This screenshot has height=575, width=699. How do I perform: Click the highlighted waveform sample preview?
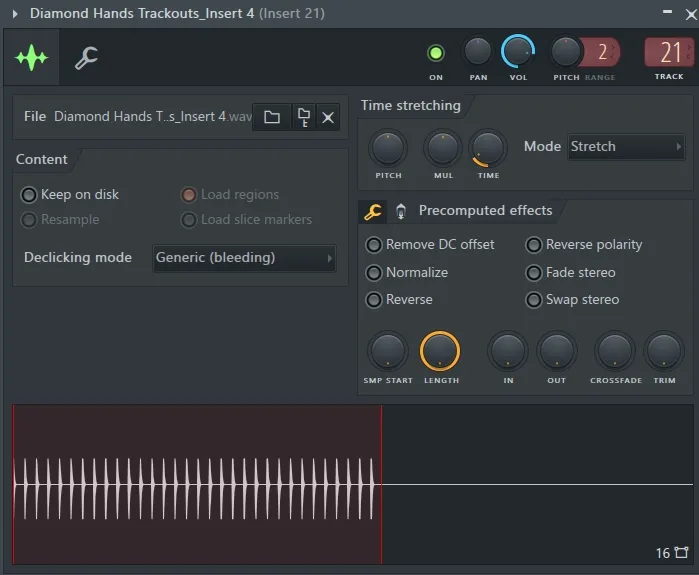click(x=197, y=485)
